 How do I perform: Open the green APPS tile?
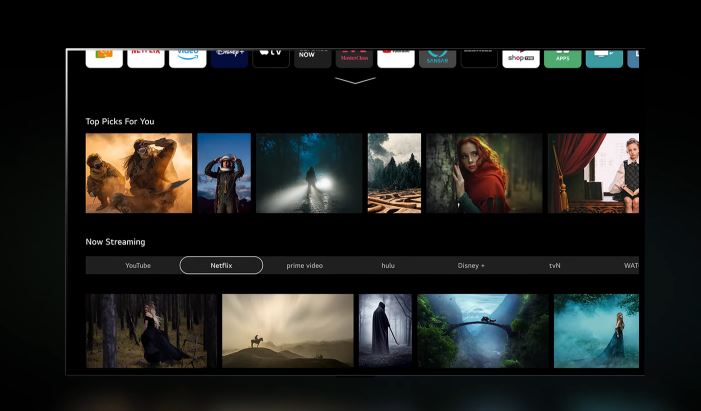pyautogui.click(x=562, y=57)
